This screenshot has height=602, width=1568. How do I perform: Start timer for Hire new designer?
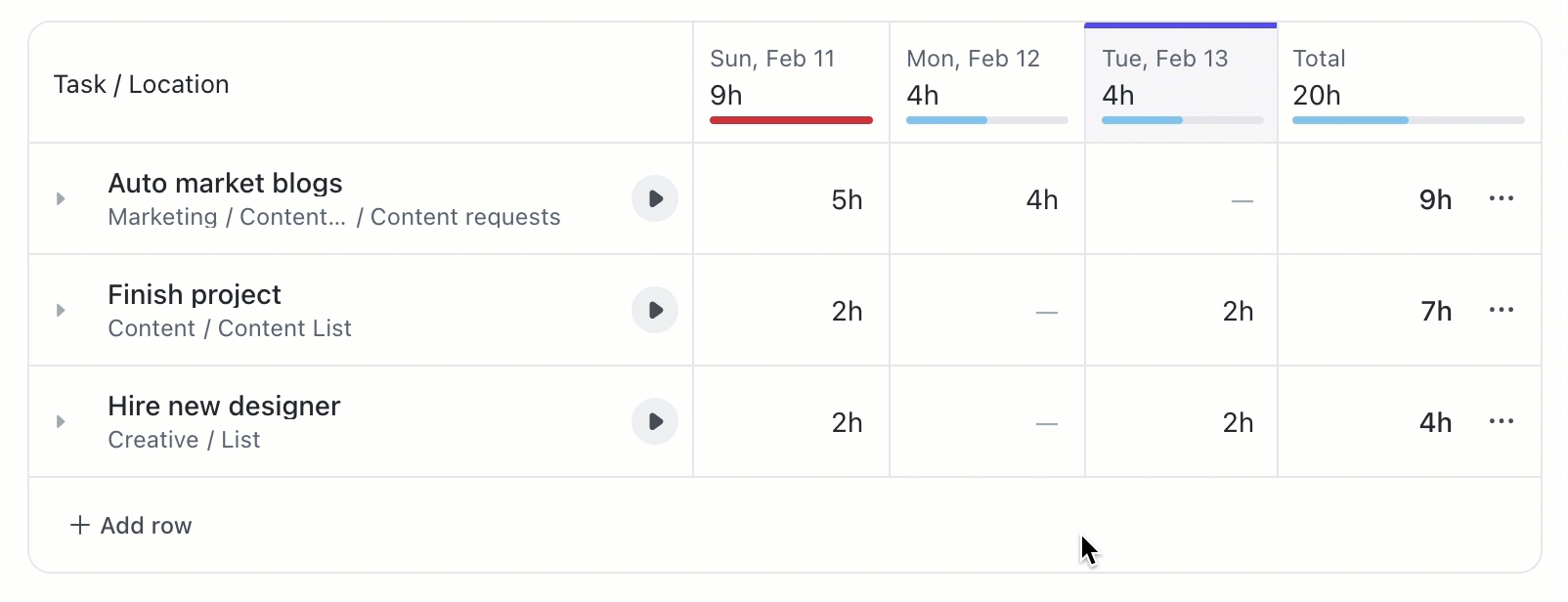(655, 421)
